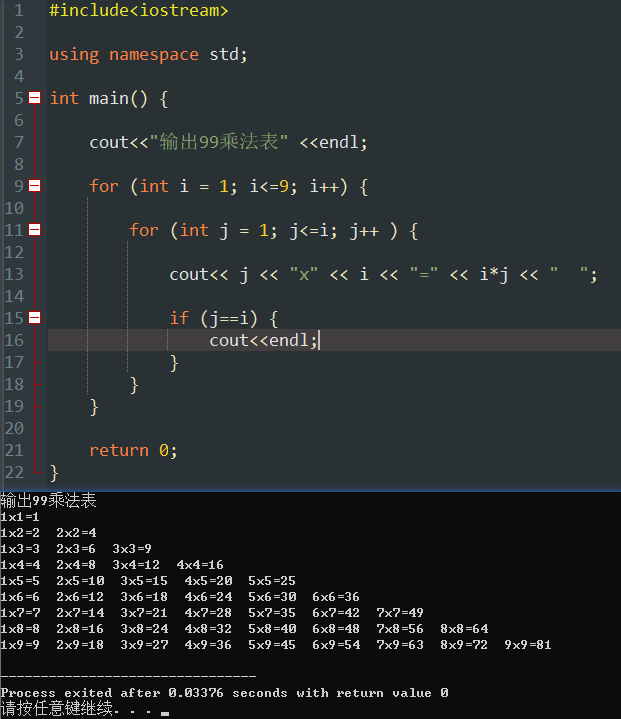Viewport: 621px width, 719px height.
Task: Click '2x2=4' in the console output
Action: pos(76,533)
